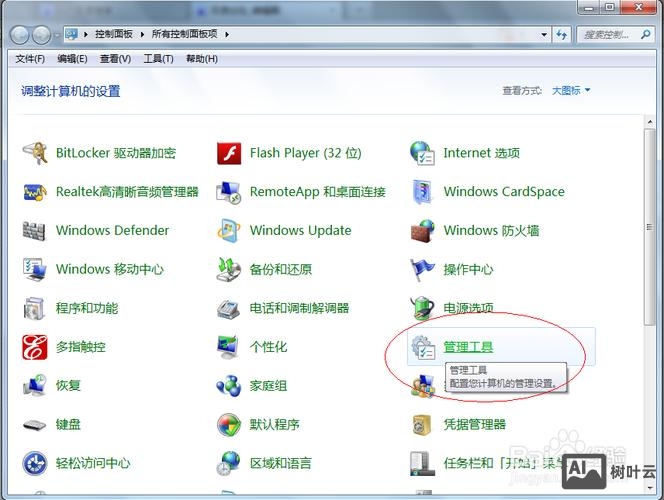Screen dimensions: 664x500
Task: Click the 调整计算机的设置 heading text
Action: pyautogui.click(x=71, y=91)
